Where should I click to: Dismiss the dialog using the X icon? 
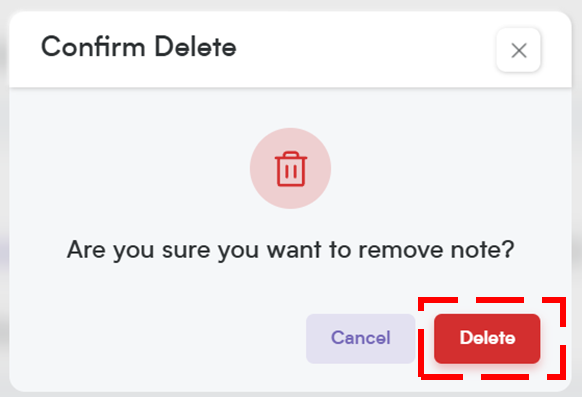point(519,50)
